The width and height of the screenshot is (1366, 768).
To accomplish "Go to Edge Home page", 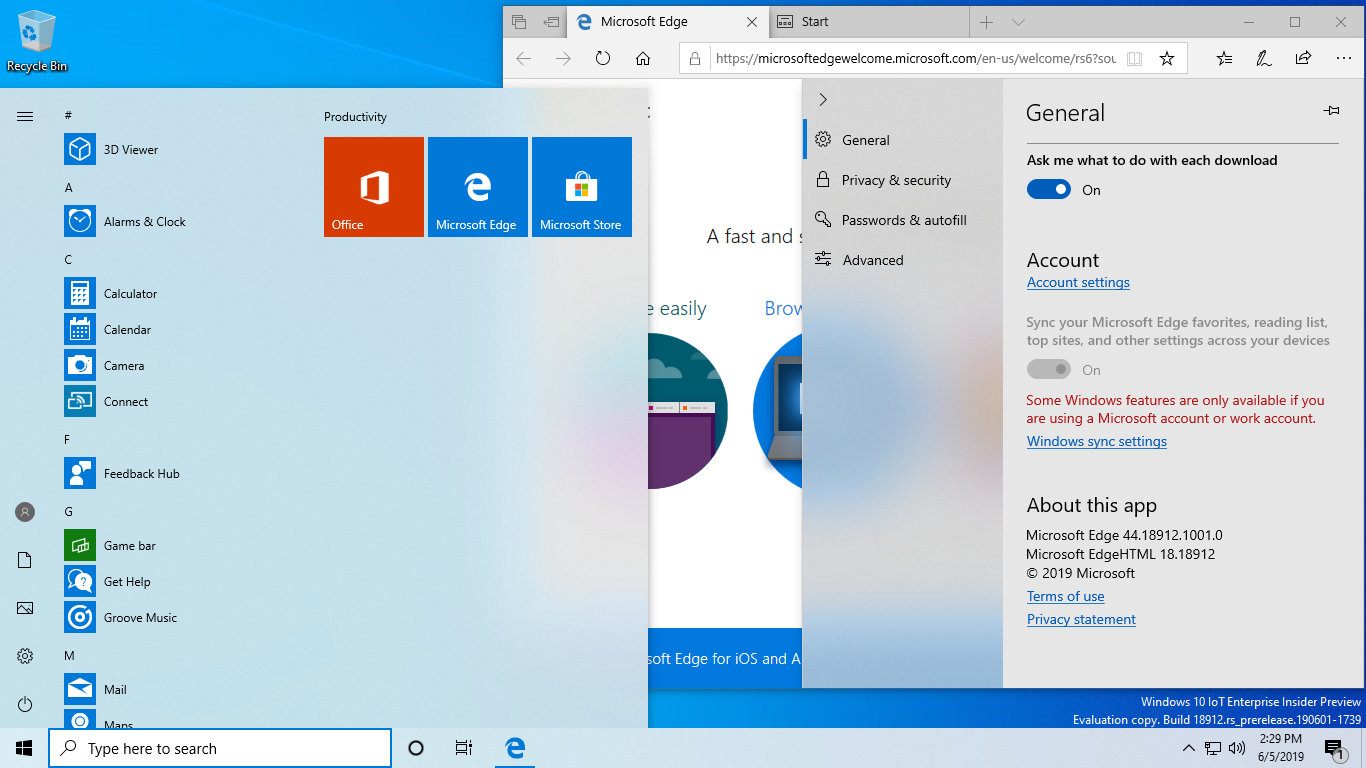I will (x=643, y=59).
